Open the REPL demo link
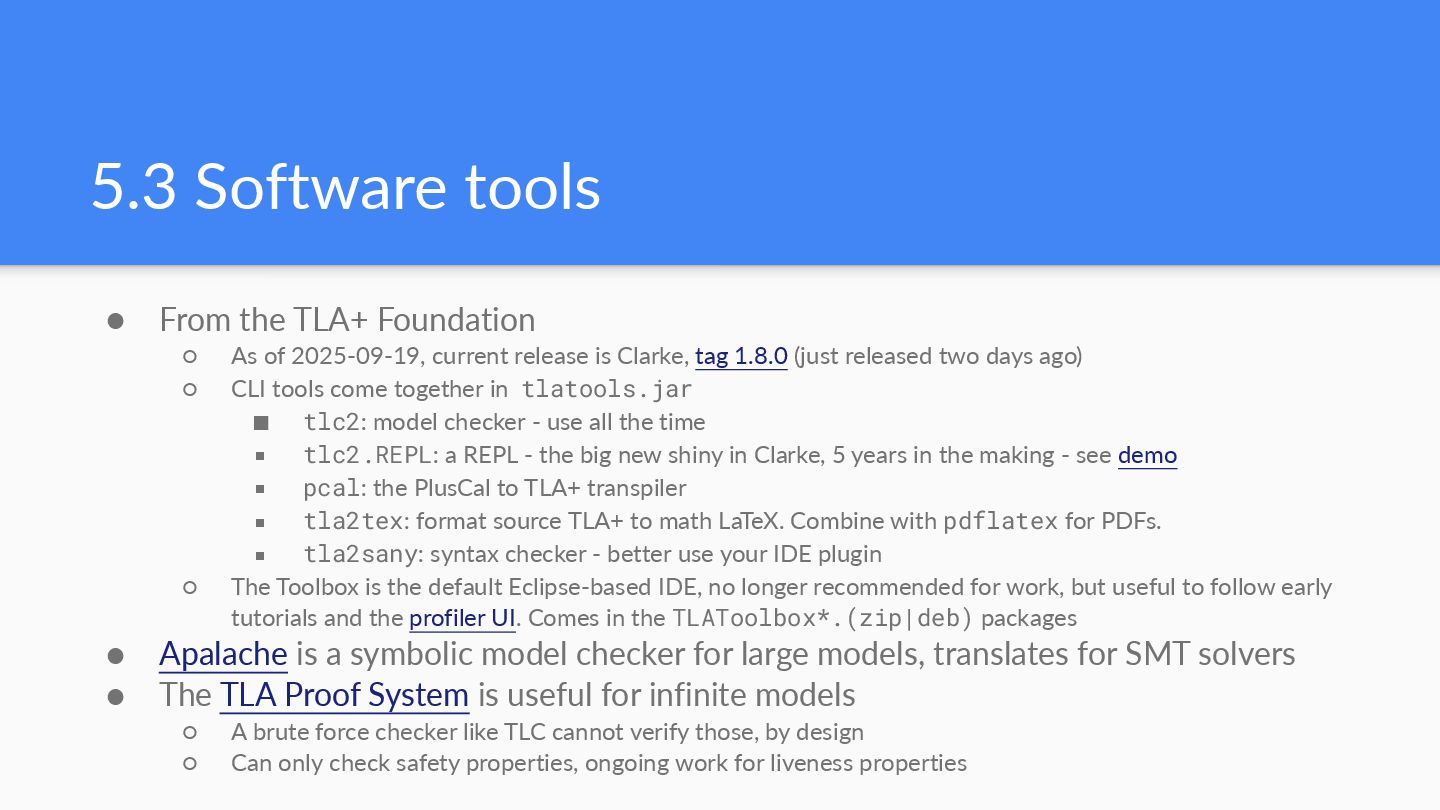 [x=1147, y=455]
